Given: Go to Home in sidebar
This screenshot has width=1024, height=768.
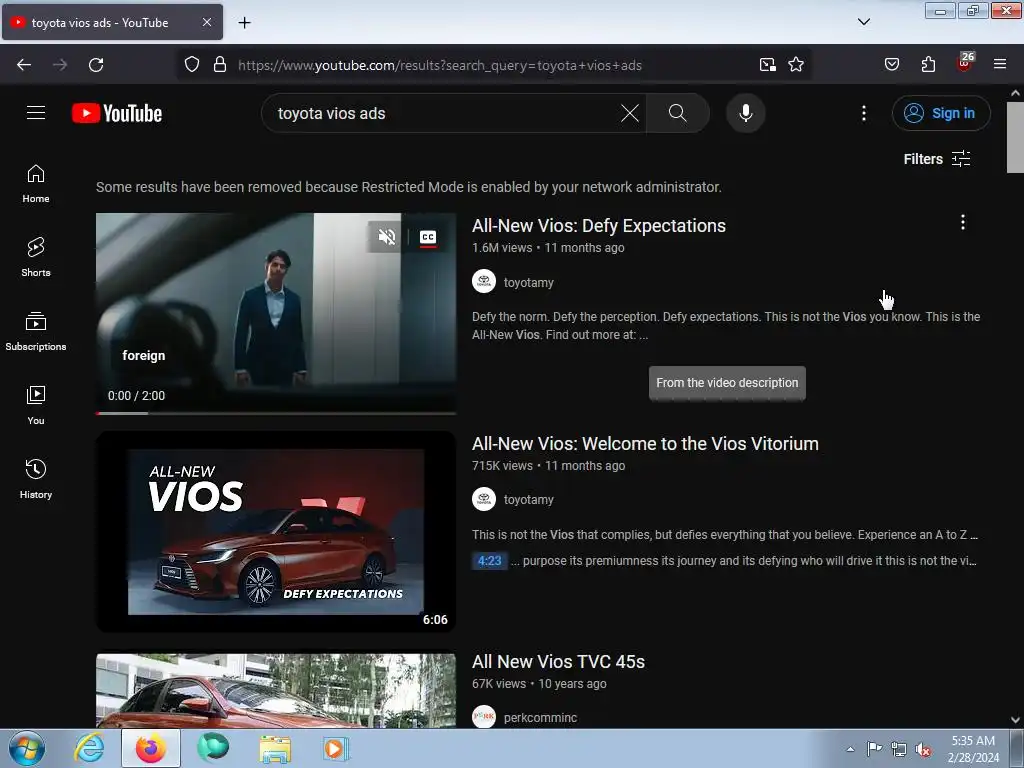Looking at the screenshot, I should (36, 184).
